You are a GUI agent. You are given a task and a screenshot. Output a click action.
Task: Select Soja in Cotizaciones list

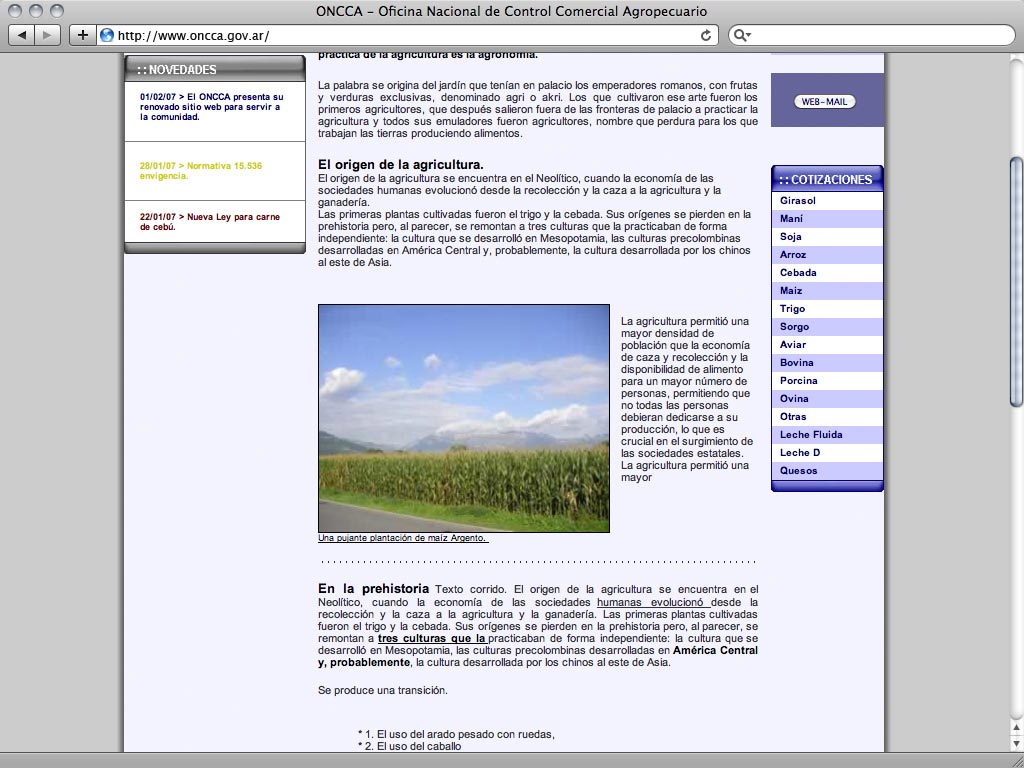827,236
